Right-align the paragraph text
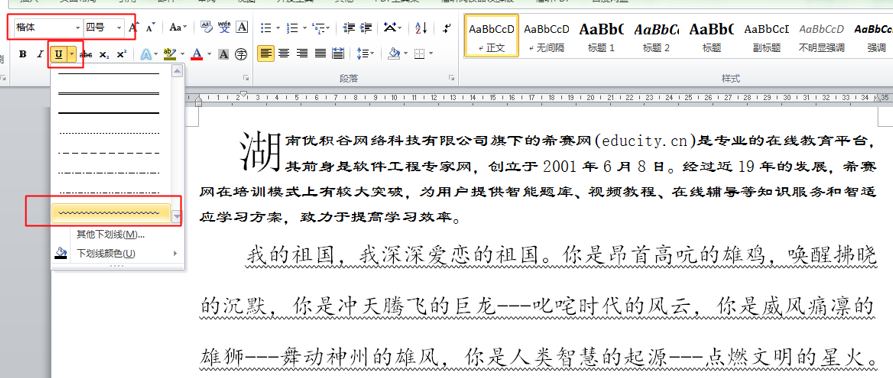893x378 pixels. point(302,54)
